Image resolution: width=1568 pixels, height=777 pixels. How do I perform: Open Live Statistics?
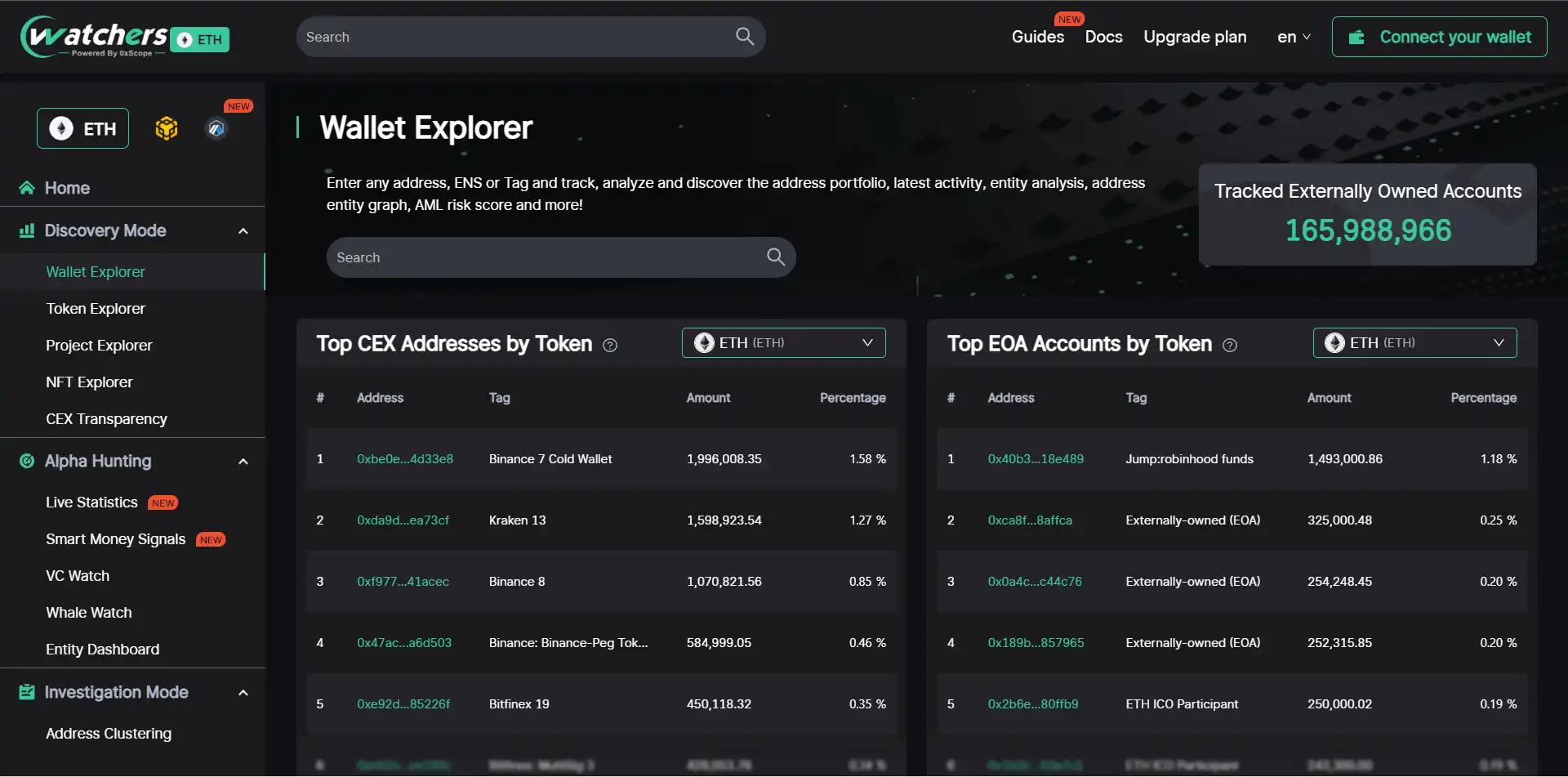tap(91, 502)
